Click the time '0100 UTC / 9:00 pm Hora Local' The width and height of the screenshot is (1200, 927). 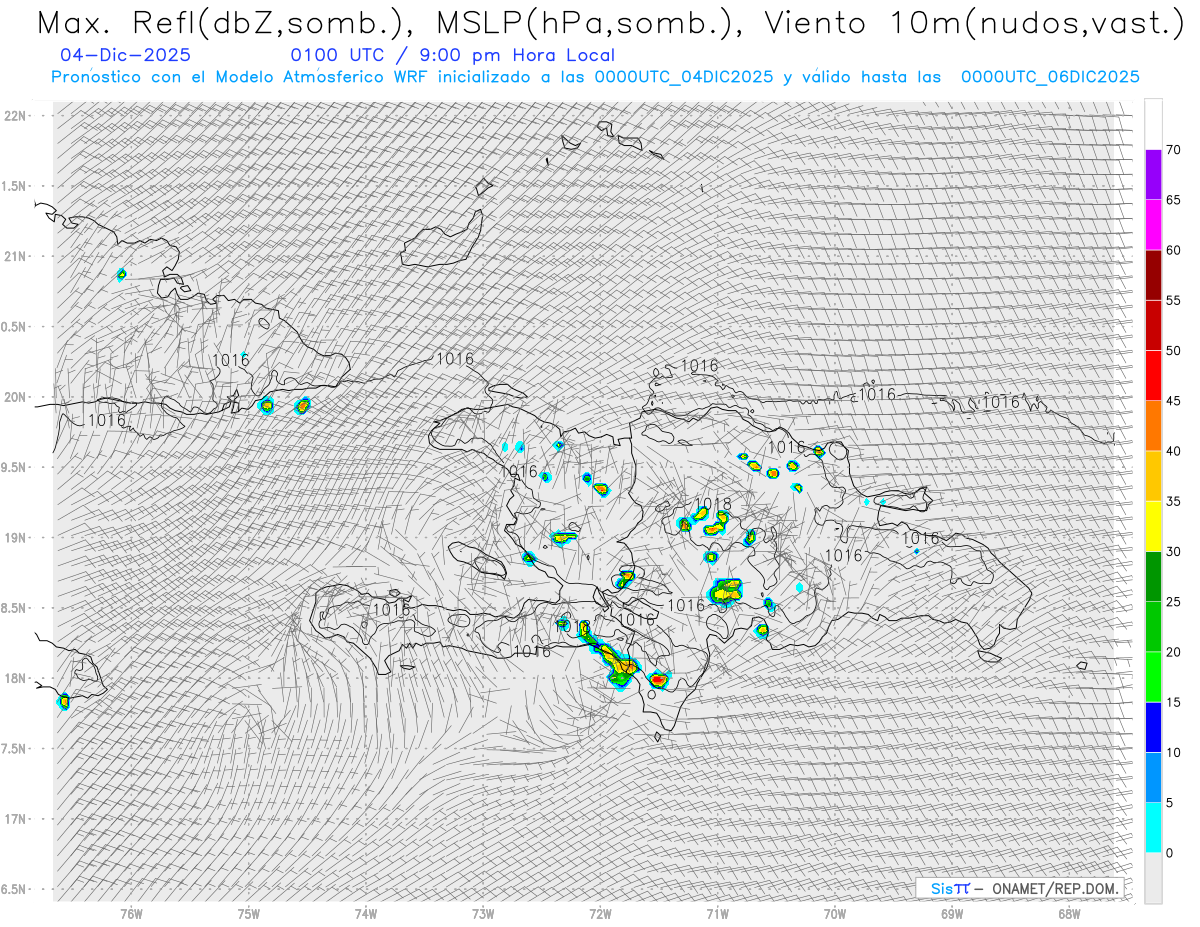[453, 55]
